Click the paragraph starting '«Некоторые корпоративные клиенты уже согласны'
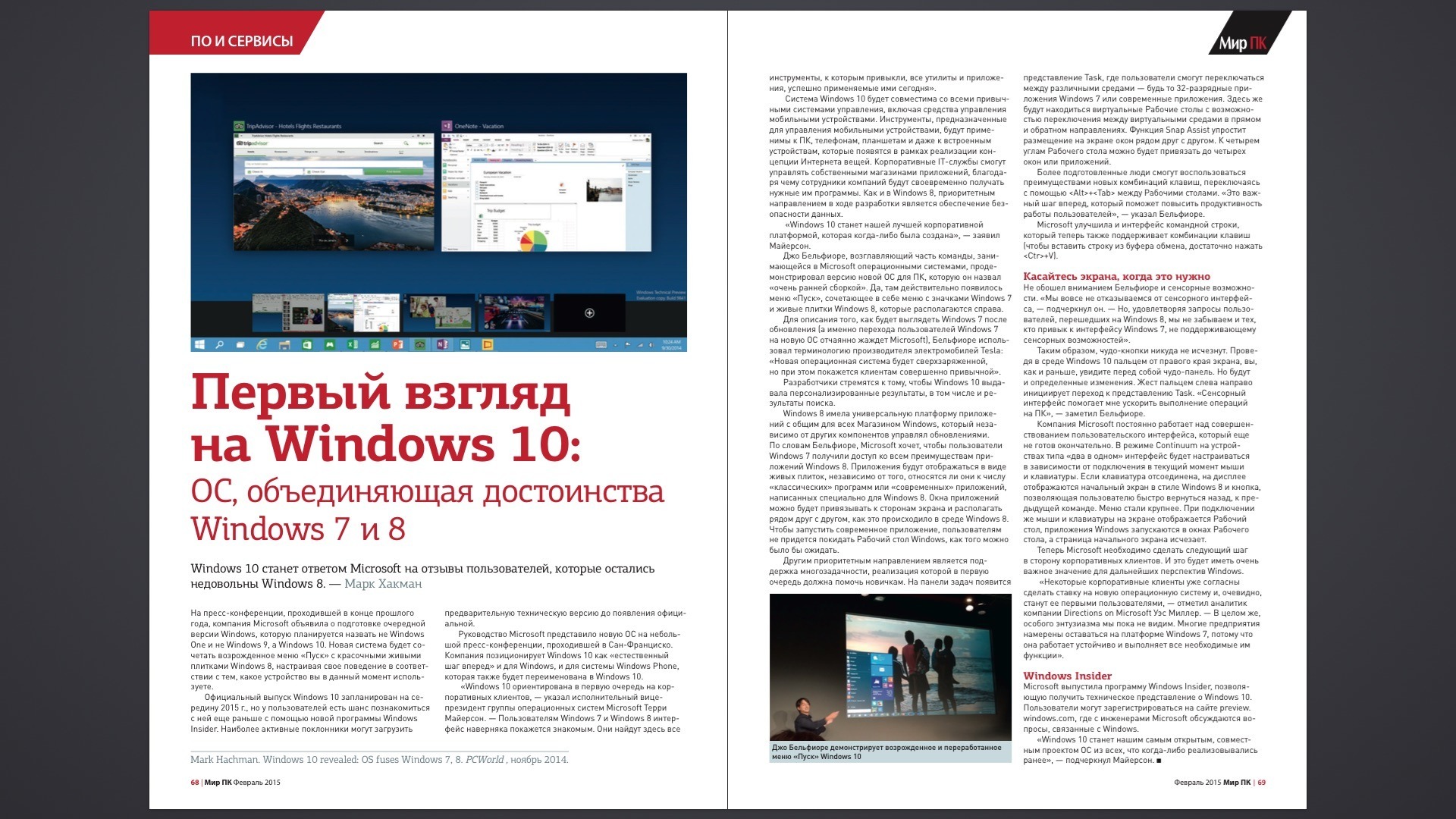Viewport: 1456px width, 819px height. [x=1142, y=618]
